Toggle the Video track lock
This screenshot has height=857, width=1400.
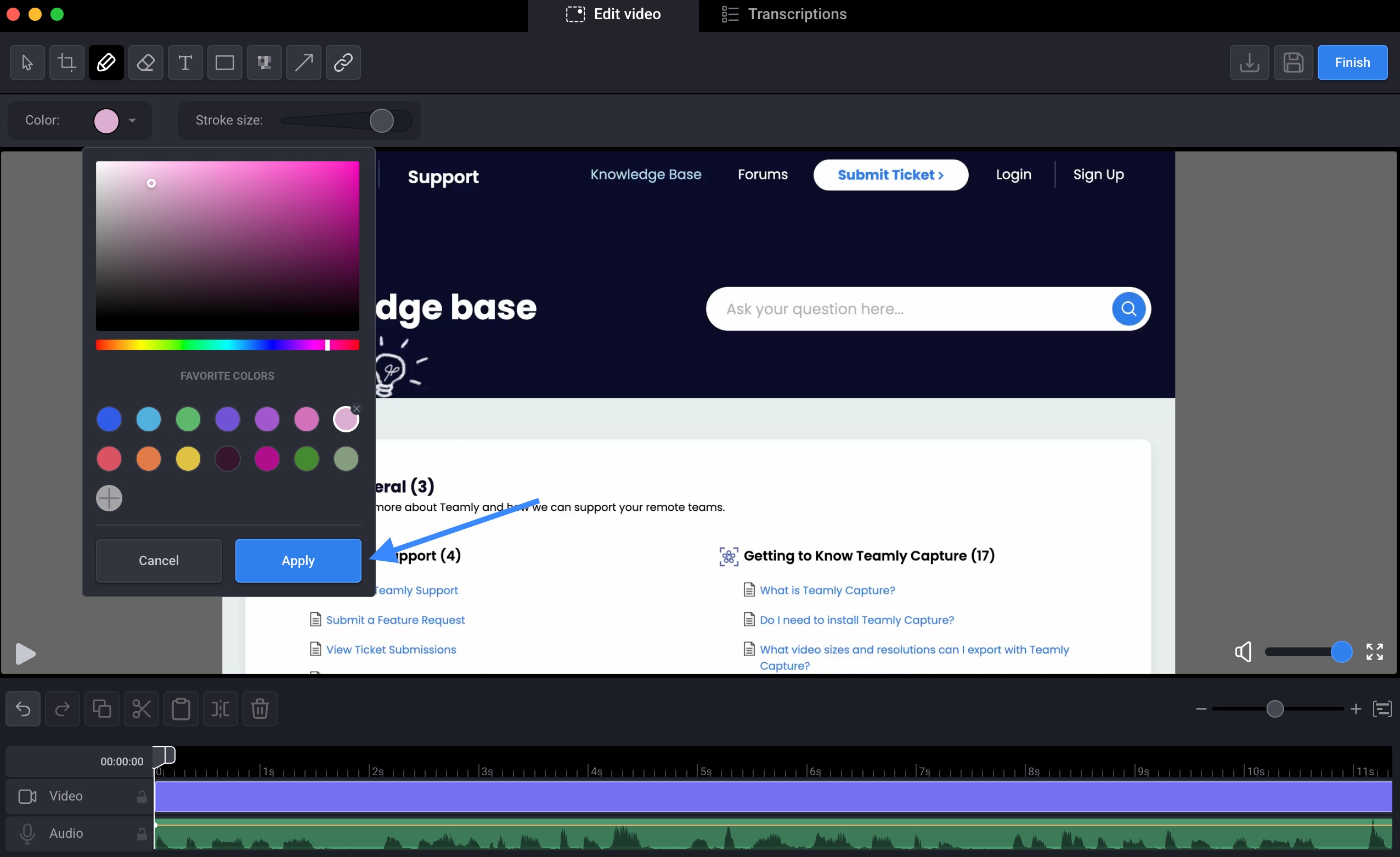(x=142, y=796)
